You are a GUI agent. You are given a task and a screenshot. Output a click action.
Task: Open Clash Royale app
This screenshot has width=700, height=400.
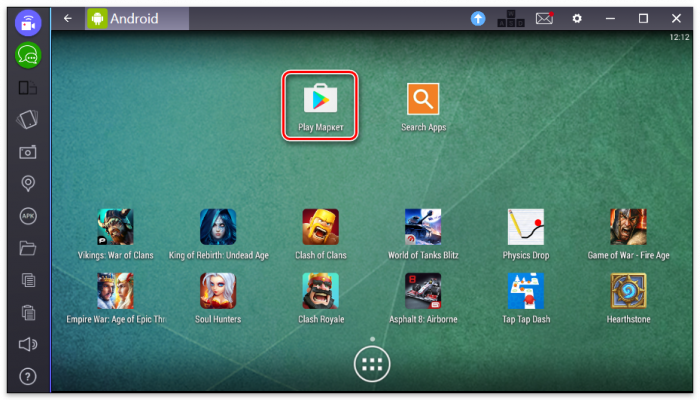click(x=320, y=291)
